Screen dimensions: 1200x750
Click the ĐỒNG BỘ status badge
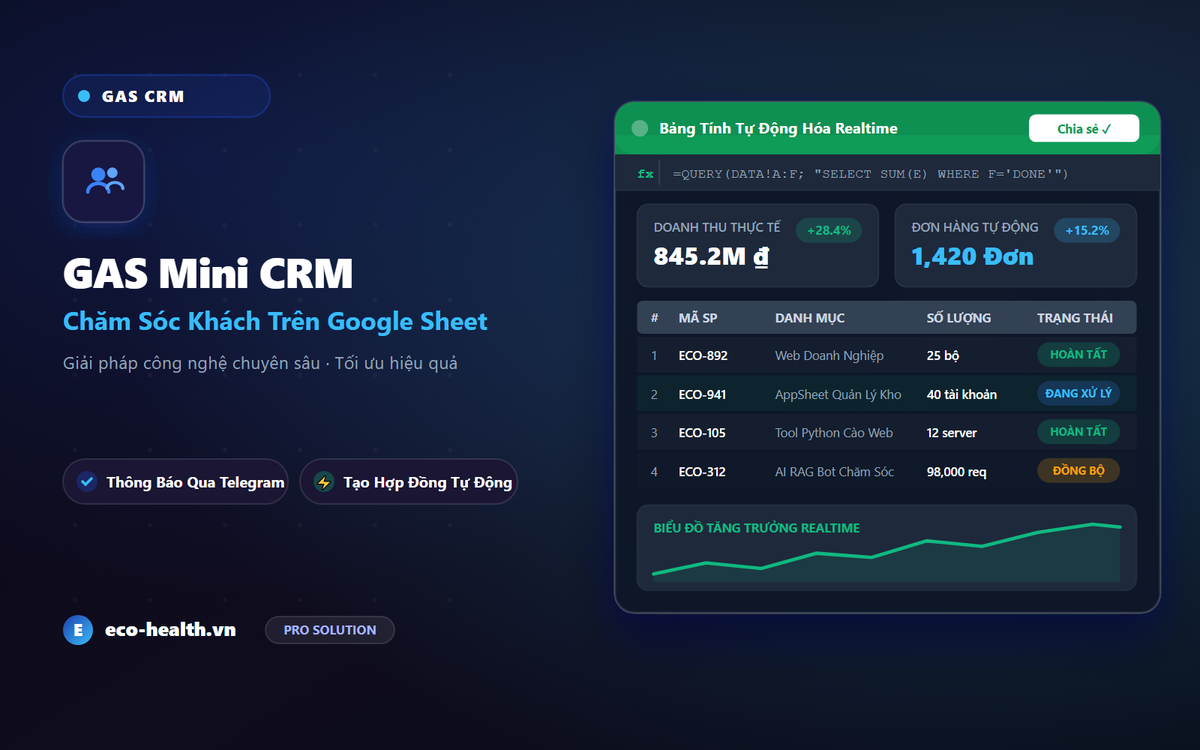[1079, 470]
